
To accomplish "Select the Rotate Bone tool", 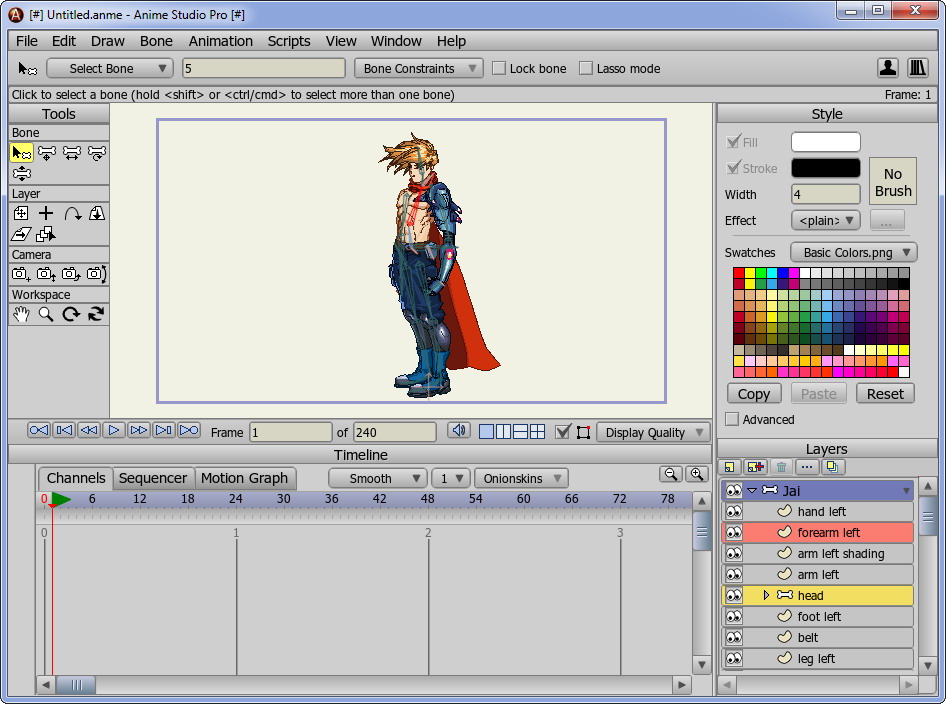I will tap(97, 153).
